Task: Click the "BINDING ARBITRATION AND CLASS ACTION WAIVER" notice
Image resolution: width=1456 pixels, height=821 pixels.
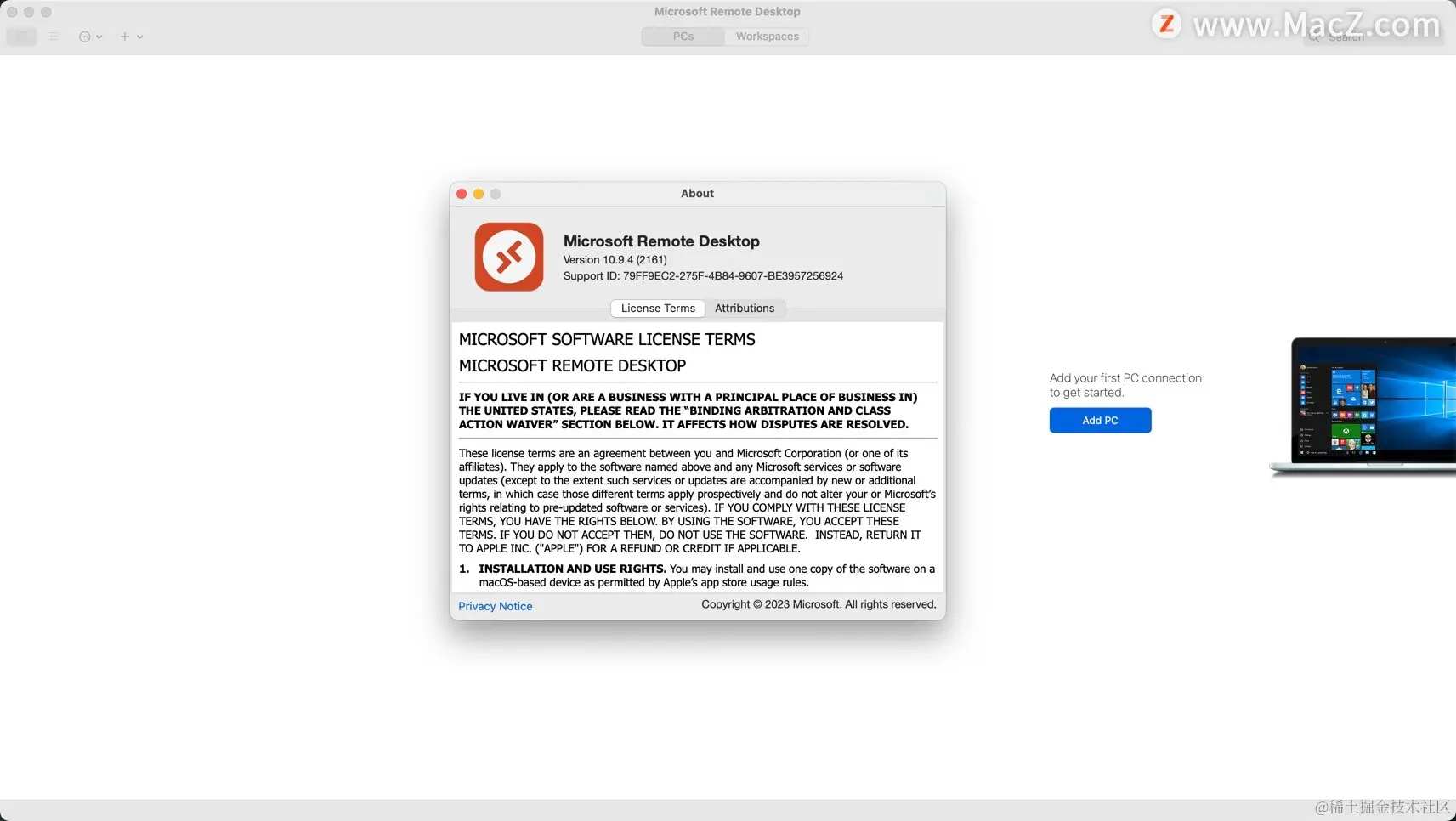Action: (x=688, y=410)
